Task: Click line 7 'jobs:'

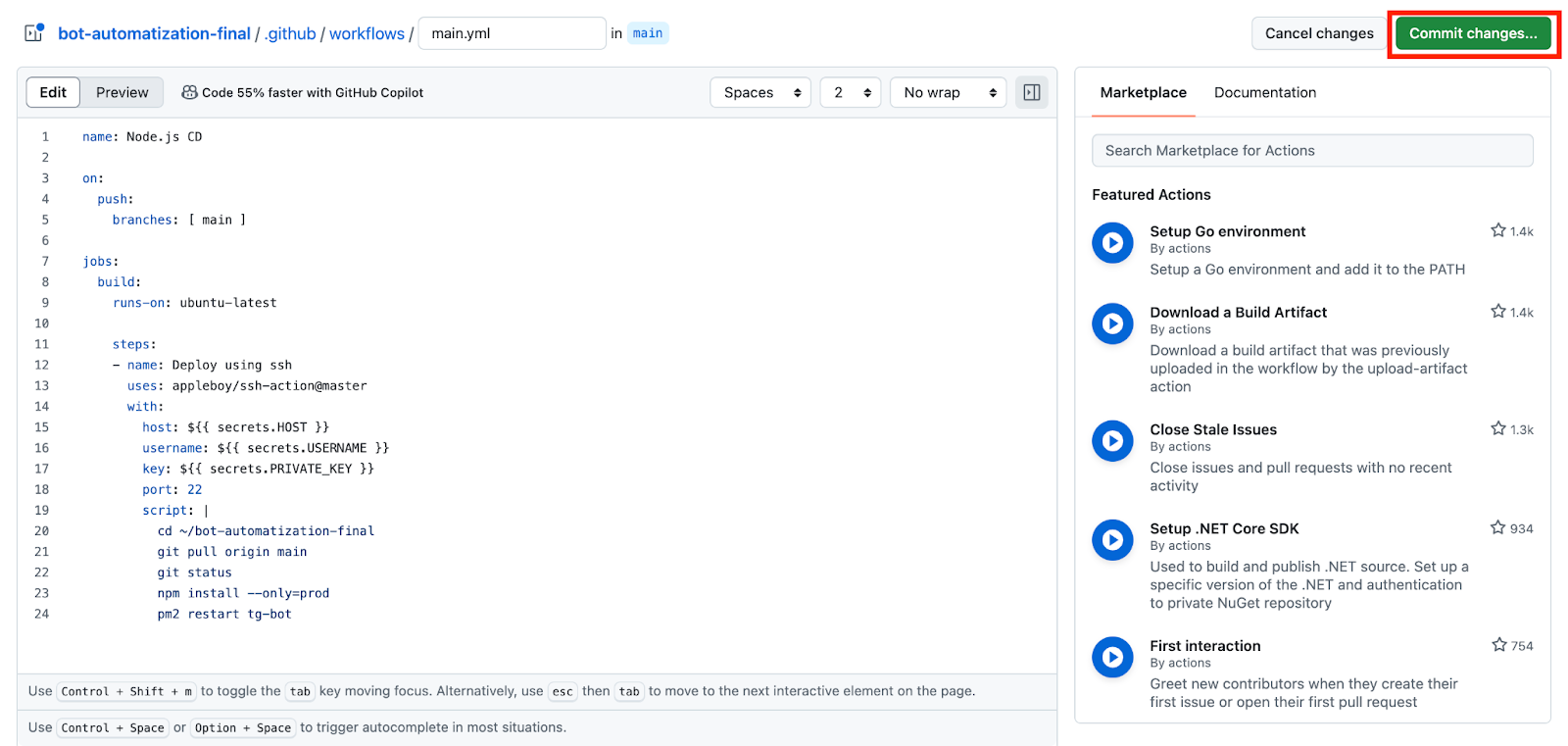Action: pos(100,261)
